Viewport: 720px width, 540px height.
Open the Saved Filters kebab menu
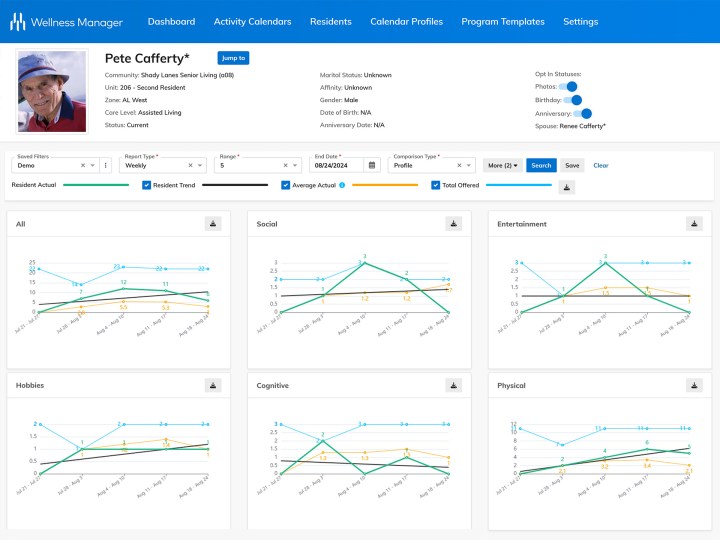pos(106,165)
